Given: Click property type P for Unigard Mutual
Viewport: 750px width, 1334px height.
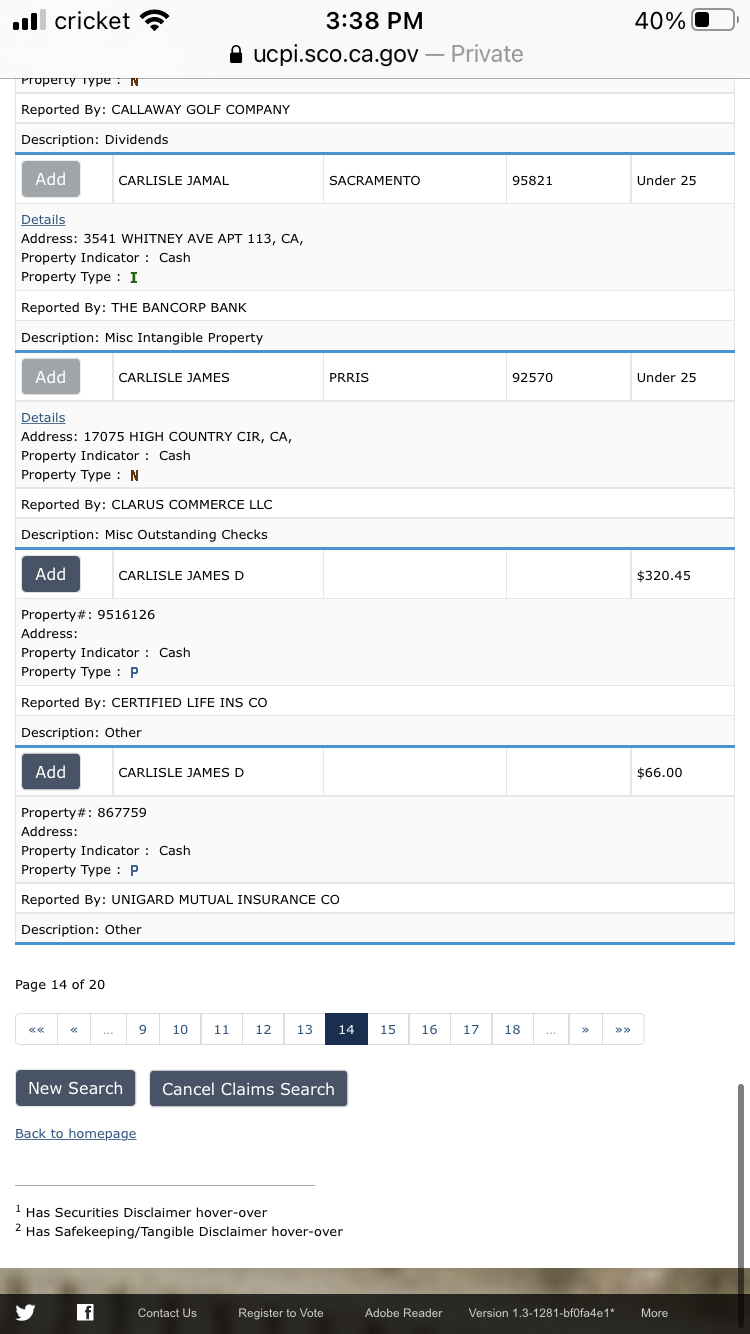Looking at the screenshot, I should (134, 870).
